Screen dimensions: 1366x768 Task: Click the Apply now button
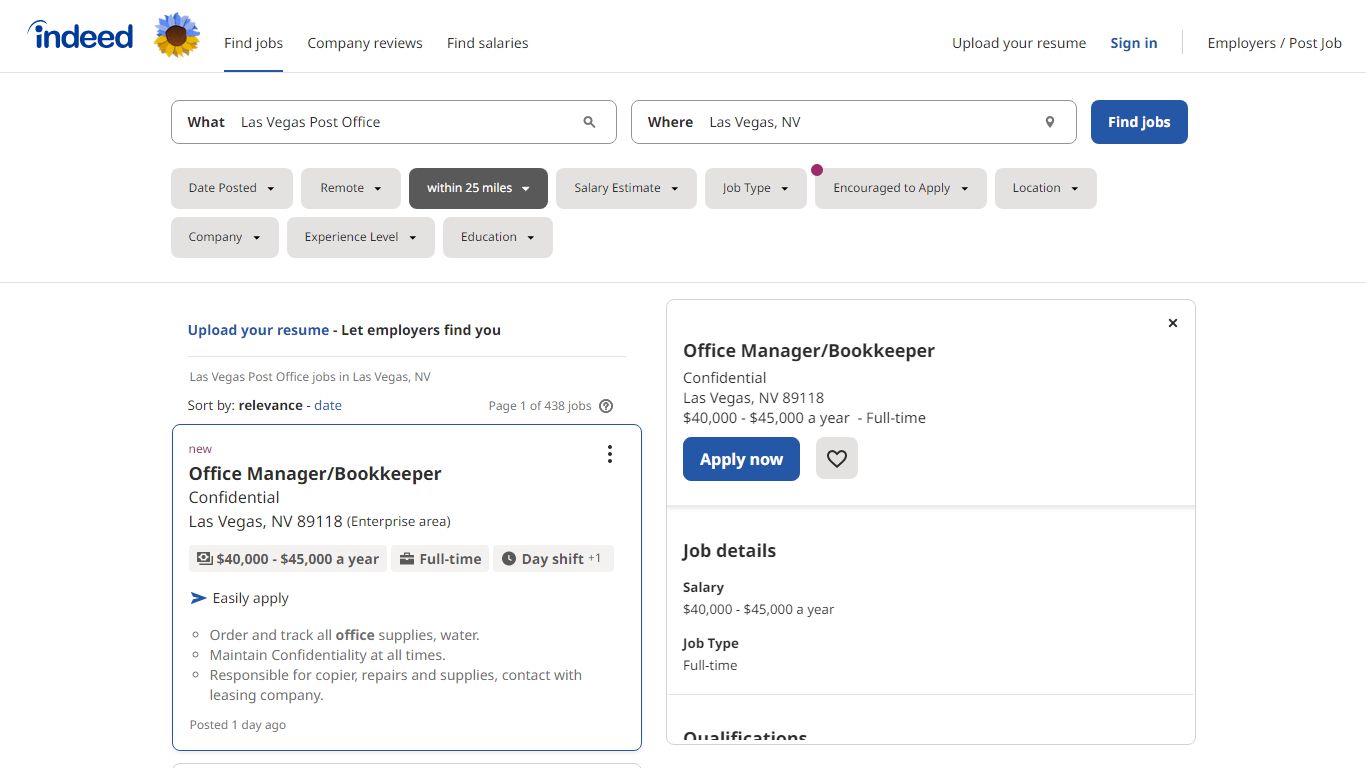tap(741, 459)
